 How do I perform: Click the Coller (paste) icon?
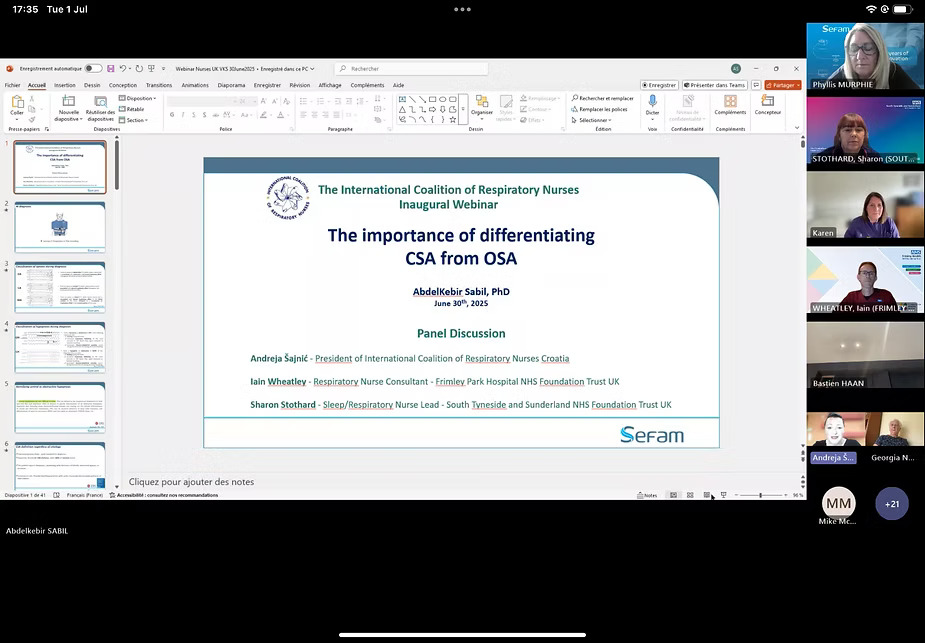[x=17, y=103]
